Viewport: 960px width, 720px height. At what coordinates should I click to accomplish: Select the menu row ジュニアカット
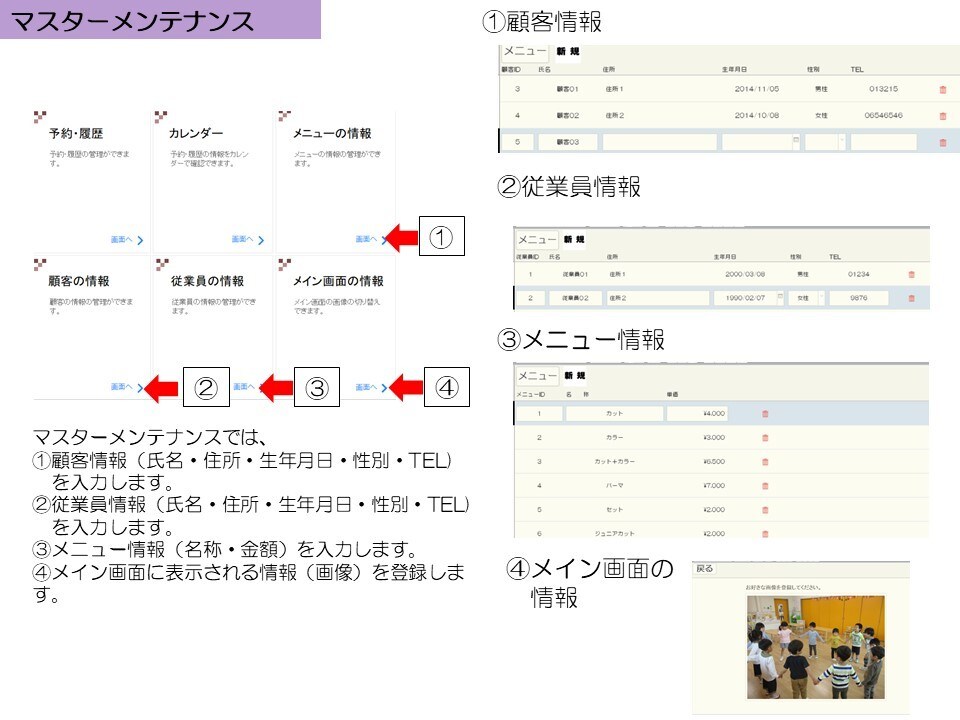point(721,532)
